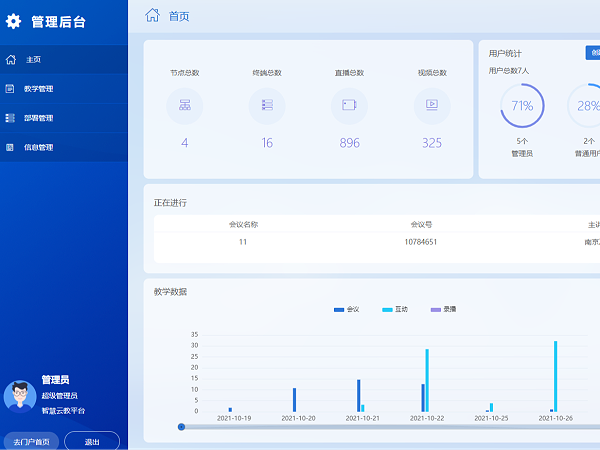
Task: Click the 部署管理 sidebar icon
Action: click(x=10, y=118)
